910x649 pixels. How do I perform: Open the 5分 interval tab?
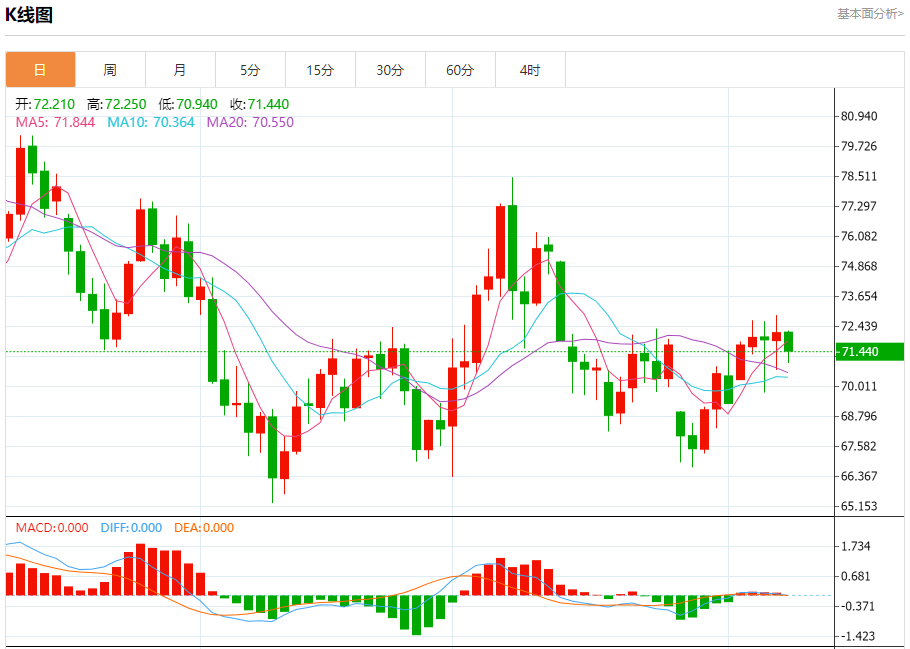(x=250, y=70)
